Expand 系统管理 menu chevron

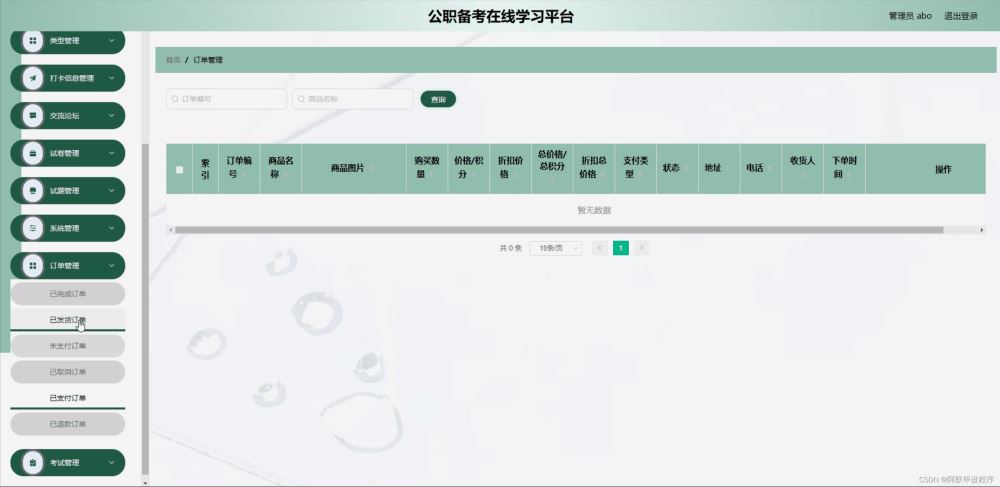pos(112,228)
